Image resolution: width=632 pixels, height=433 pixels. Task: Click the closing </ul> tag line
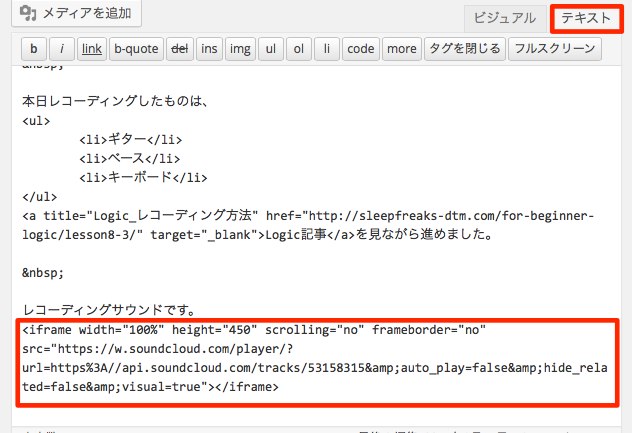pos(40,197)
